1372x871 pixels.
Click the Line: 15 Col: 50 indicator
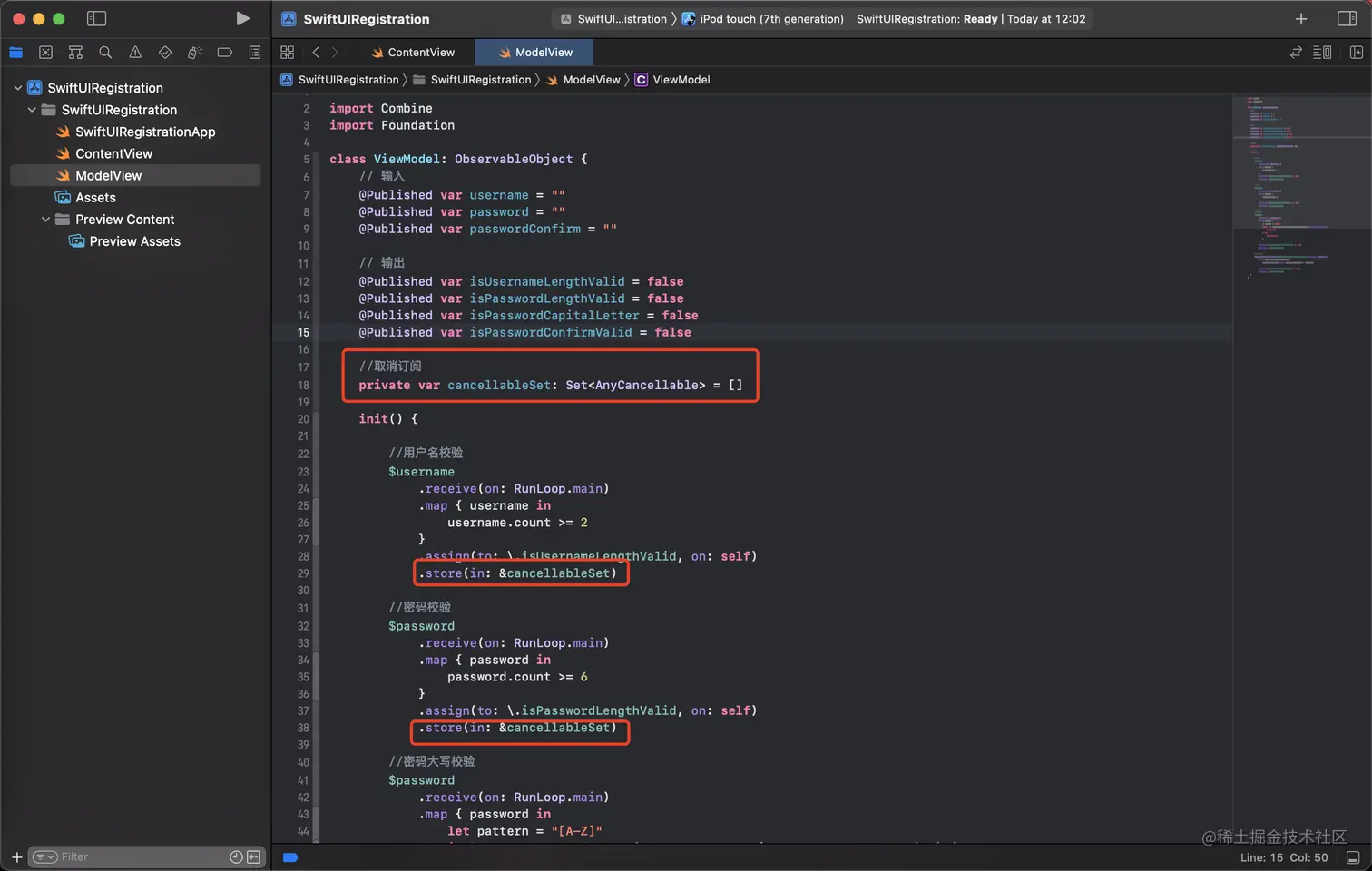click(x=1284, y=857)
